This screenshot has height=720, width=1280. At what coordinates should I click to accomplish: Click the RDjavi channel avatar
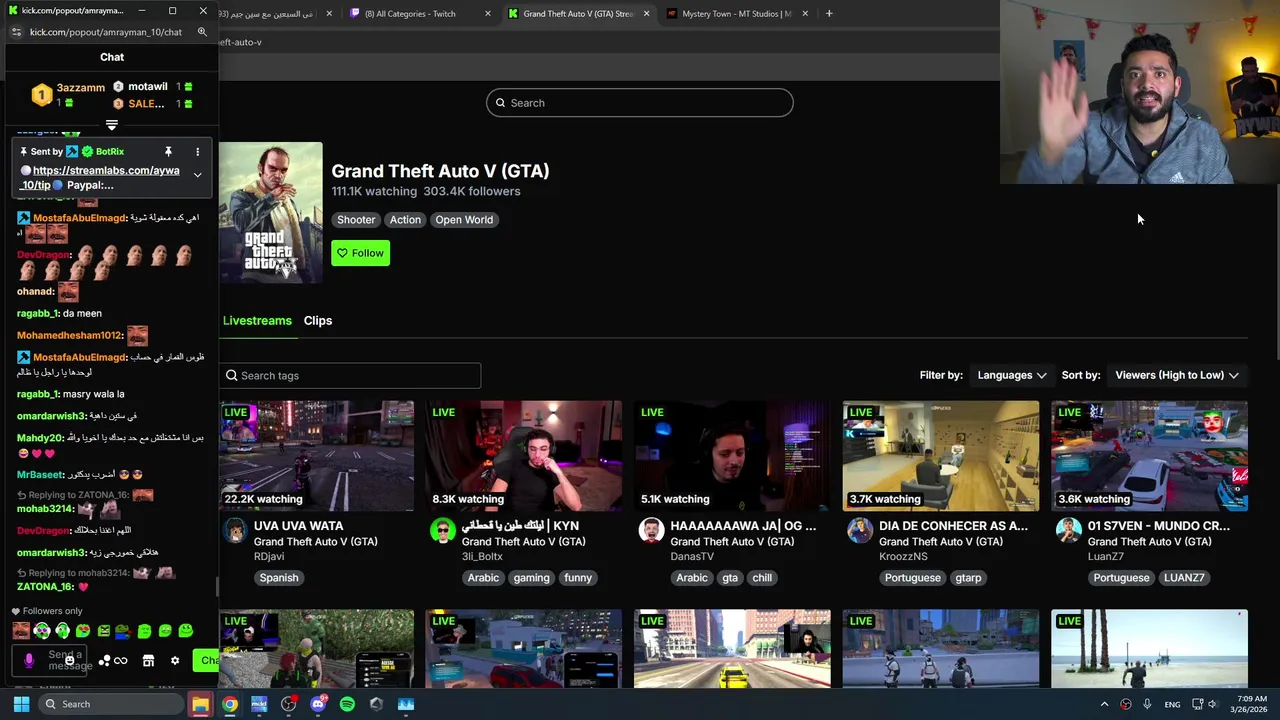(235, 530)
